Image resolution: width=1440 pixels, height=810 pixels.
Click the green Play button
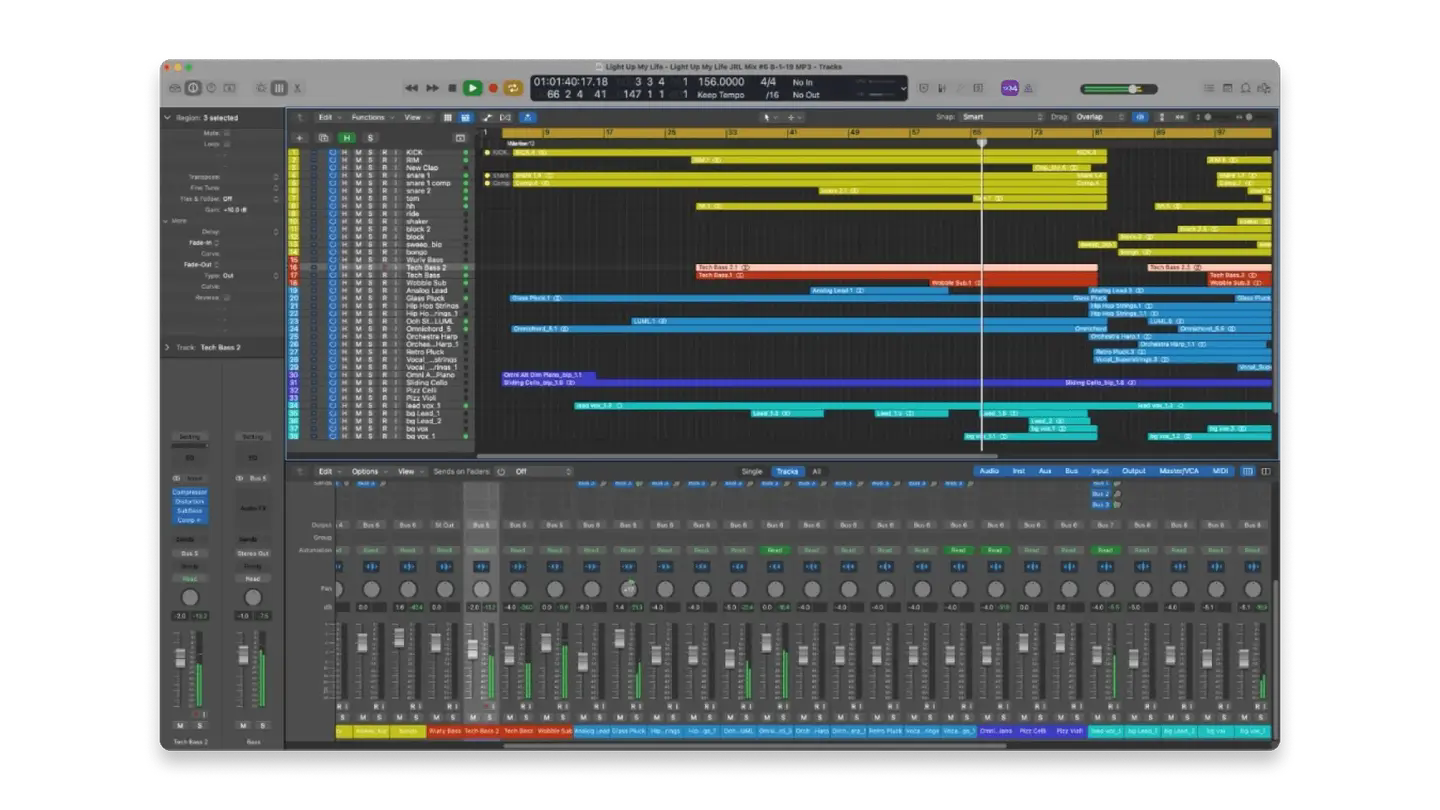coord(472,88)
